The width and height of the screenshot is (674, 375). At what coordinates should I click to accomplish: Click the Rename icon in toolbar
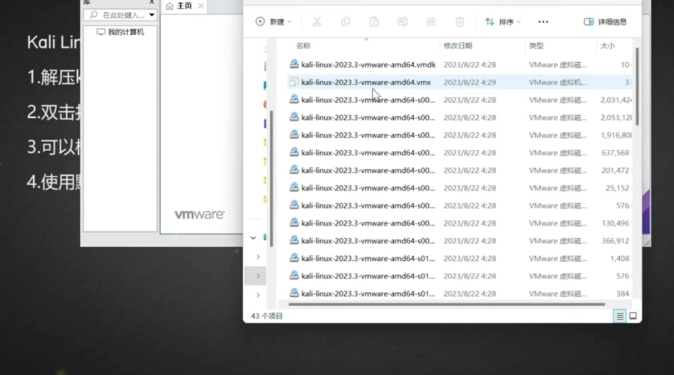coord(402,22)
